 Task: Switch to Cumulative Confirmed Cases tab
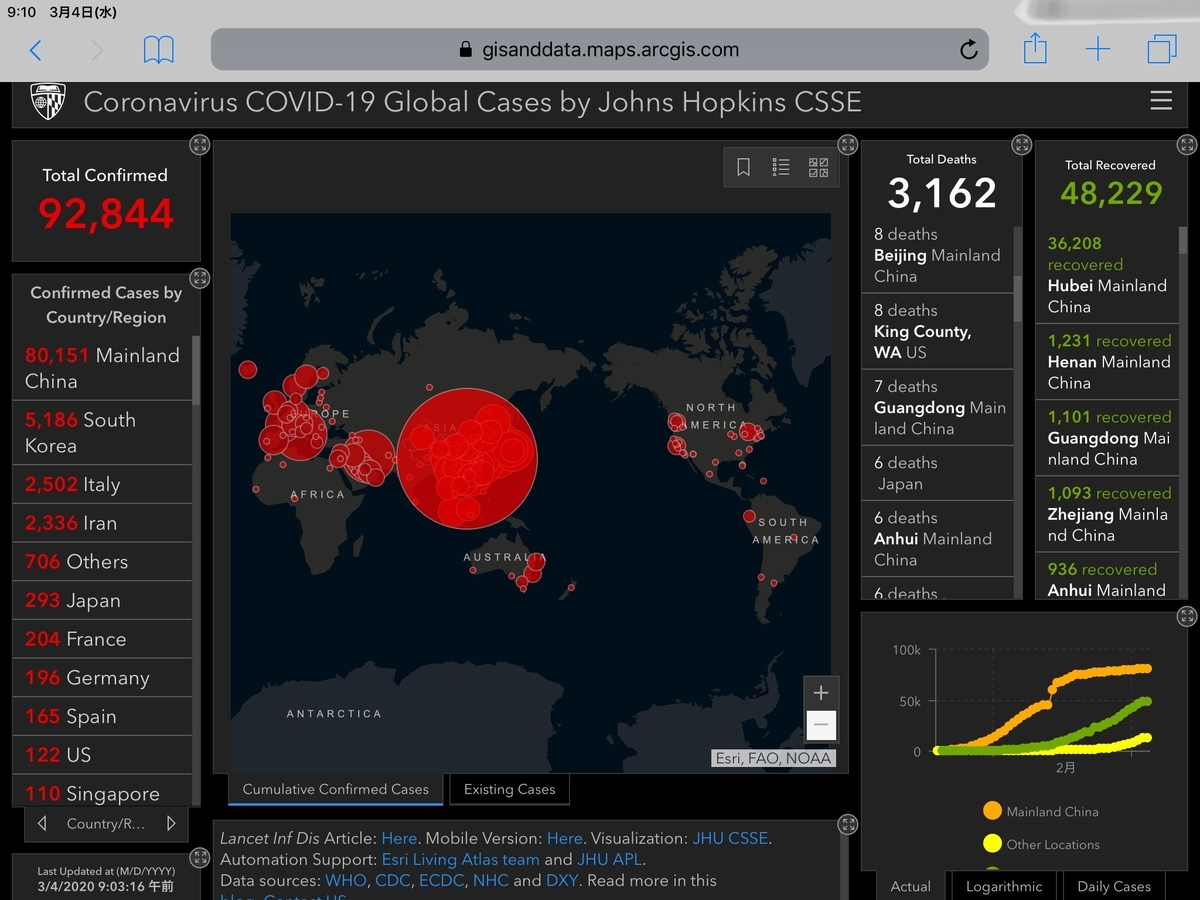335,789
